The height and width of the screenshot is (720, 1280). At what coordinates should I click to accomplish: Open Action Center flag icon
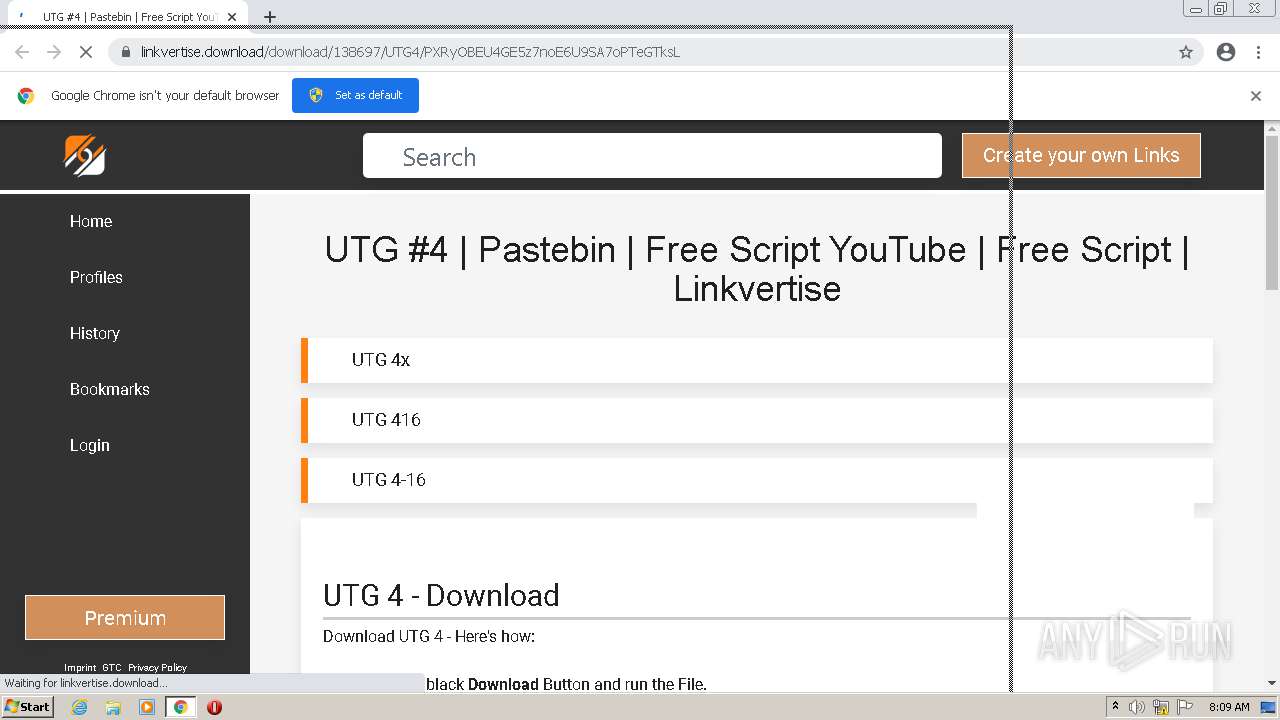click(1185, 707)
